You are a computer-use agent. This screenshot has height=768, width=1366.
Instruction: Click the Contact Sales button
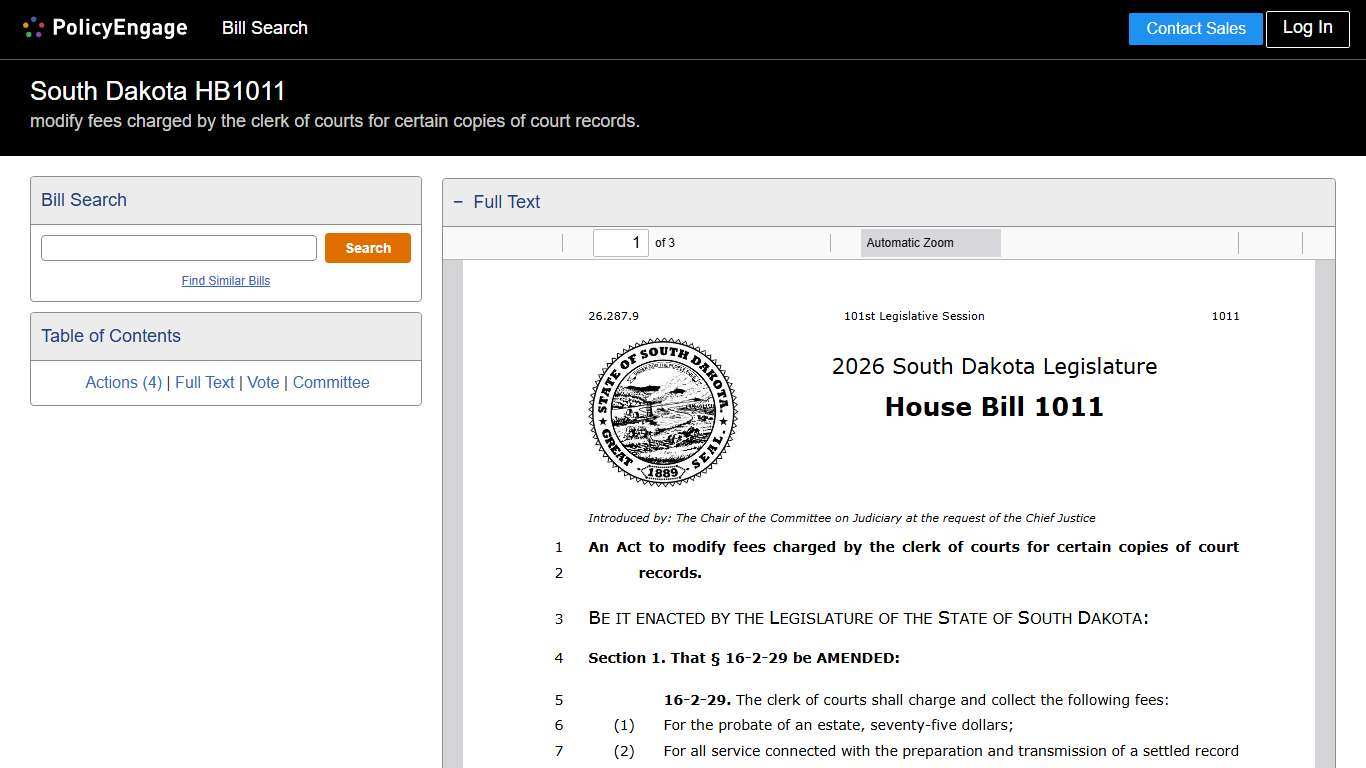(x=1195, y=28)
